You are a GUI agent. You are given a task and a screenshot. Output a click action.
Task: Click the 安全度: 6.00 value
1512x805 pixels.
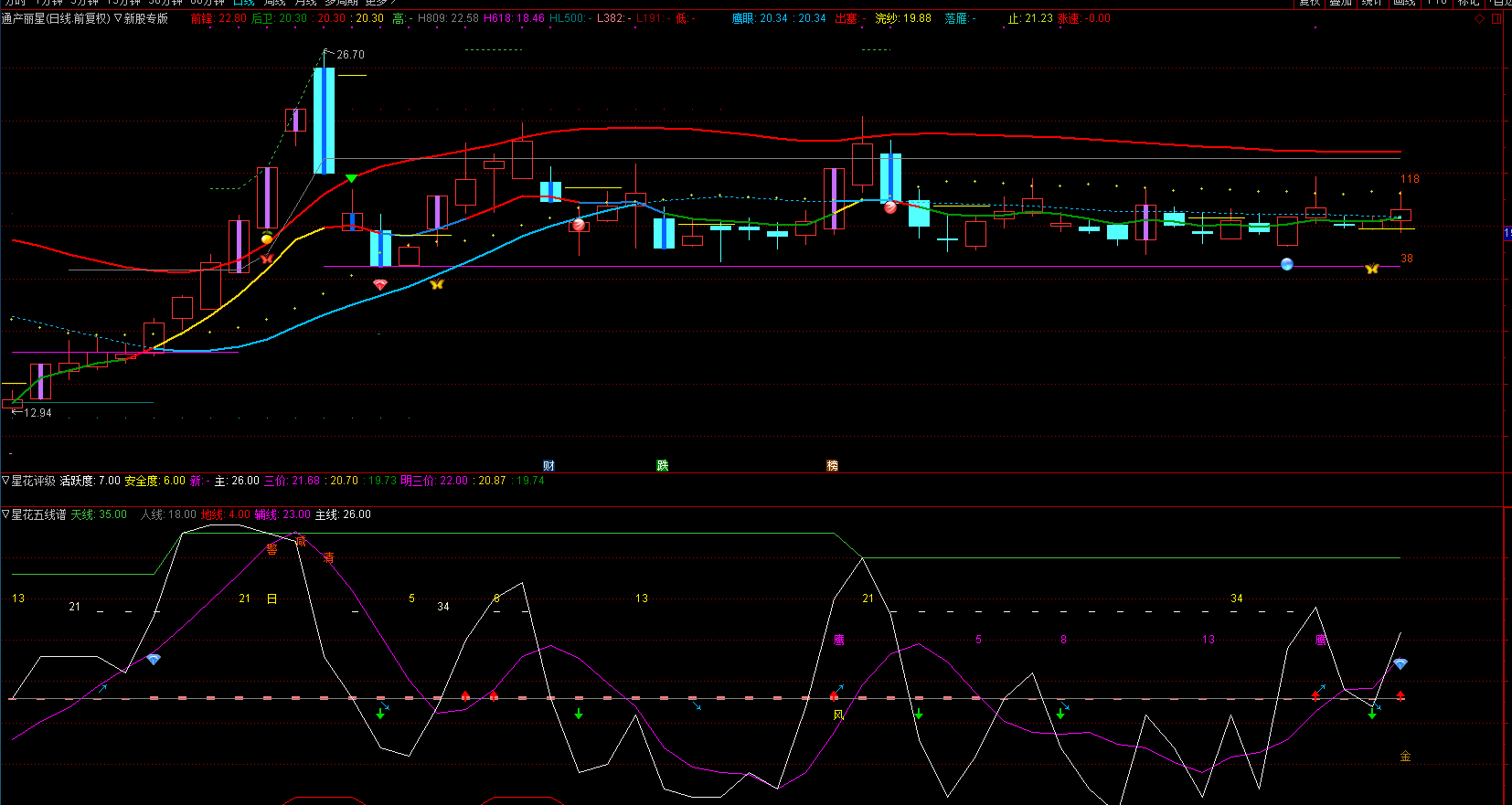[154, 481]
